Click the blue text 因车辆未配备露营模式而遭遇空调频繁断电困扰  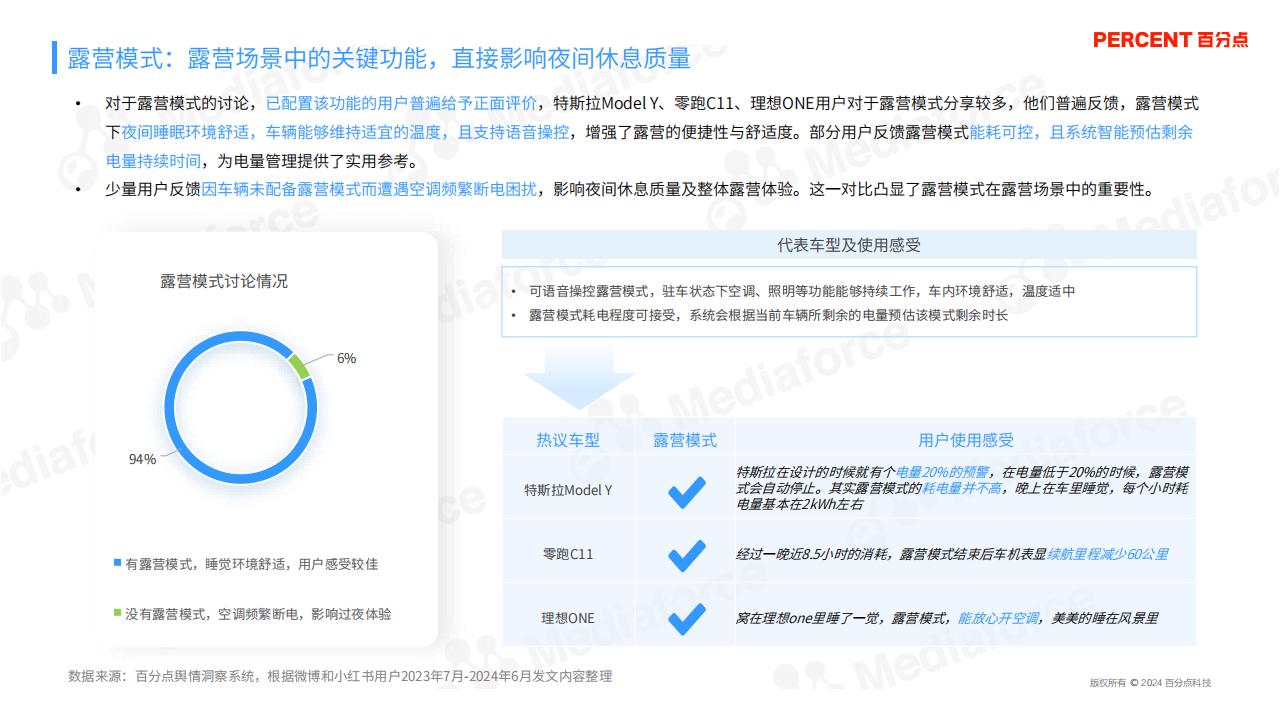369,190
